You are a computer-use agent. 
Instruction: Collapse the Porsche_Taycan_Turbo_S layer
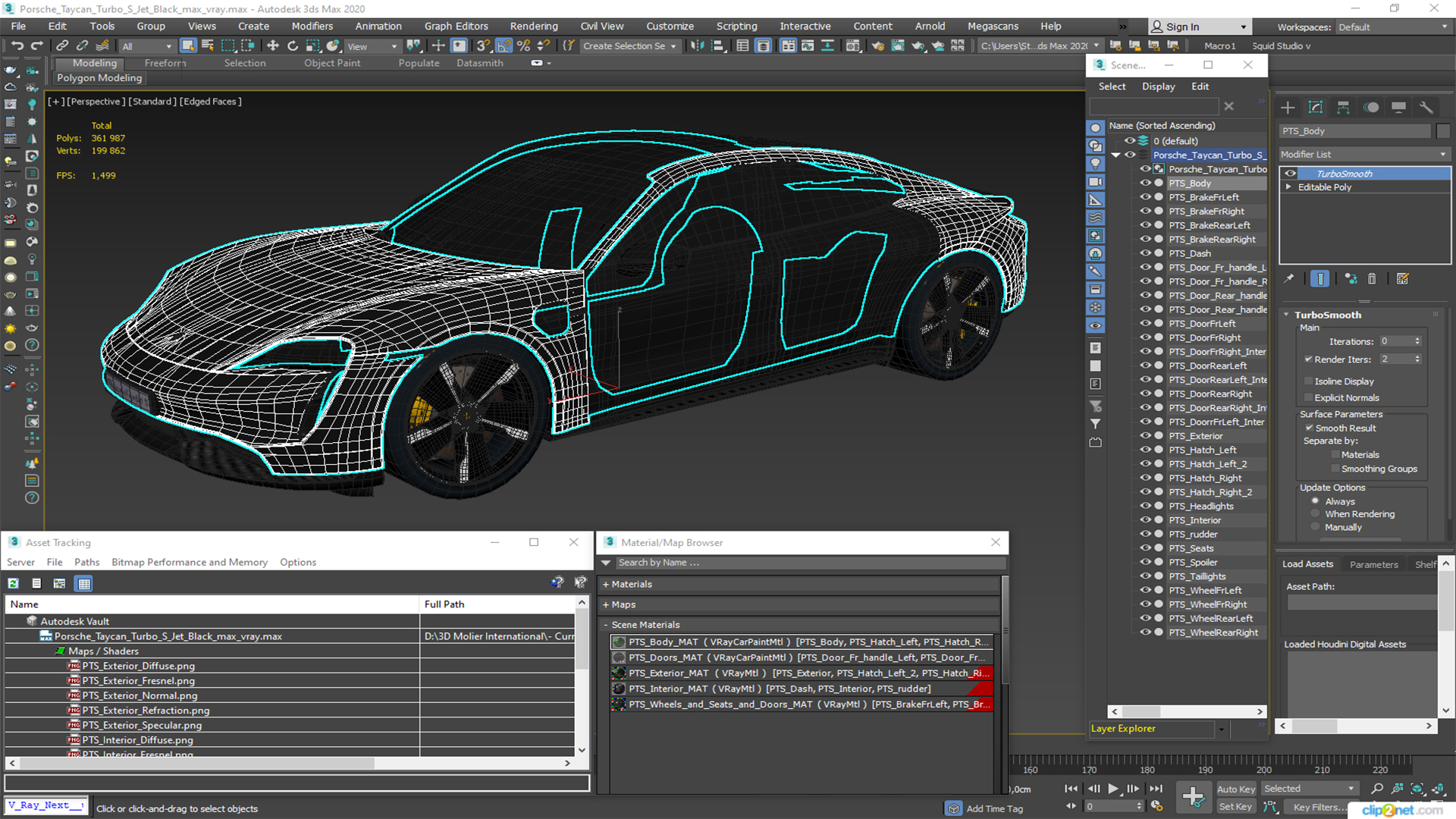pyautogui.click(x=1116, y=155)
